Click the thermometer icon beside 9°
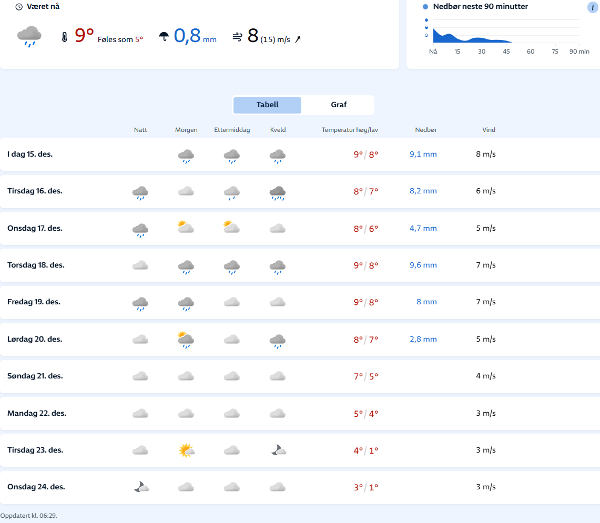The height and width of the screenshot is (523, 600). click(x=65, y=38)
